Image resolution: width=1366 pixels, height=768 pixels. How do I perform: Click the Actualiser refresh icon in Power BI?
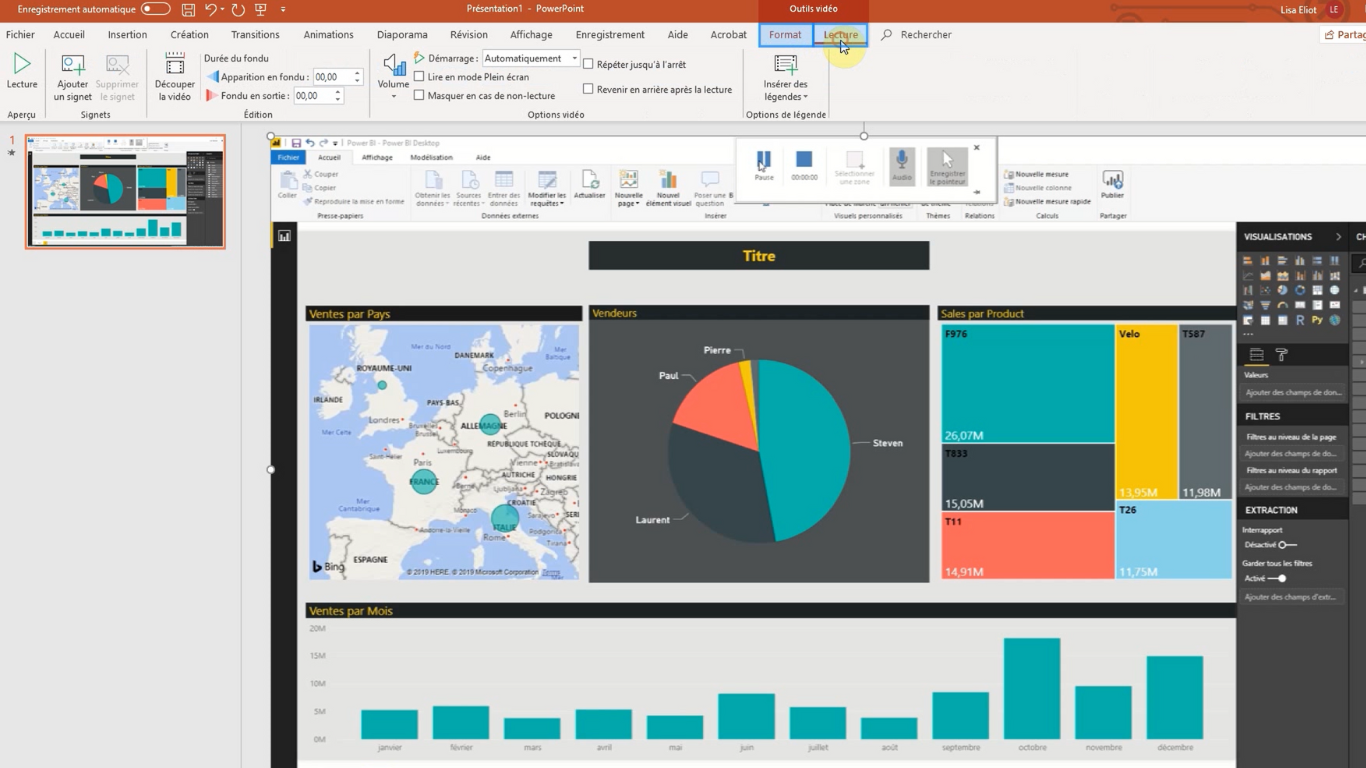point(590,180)
